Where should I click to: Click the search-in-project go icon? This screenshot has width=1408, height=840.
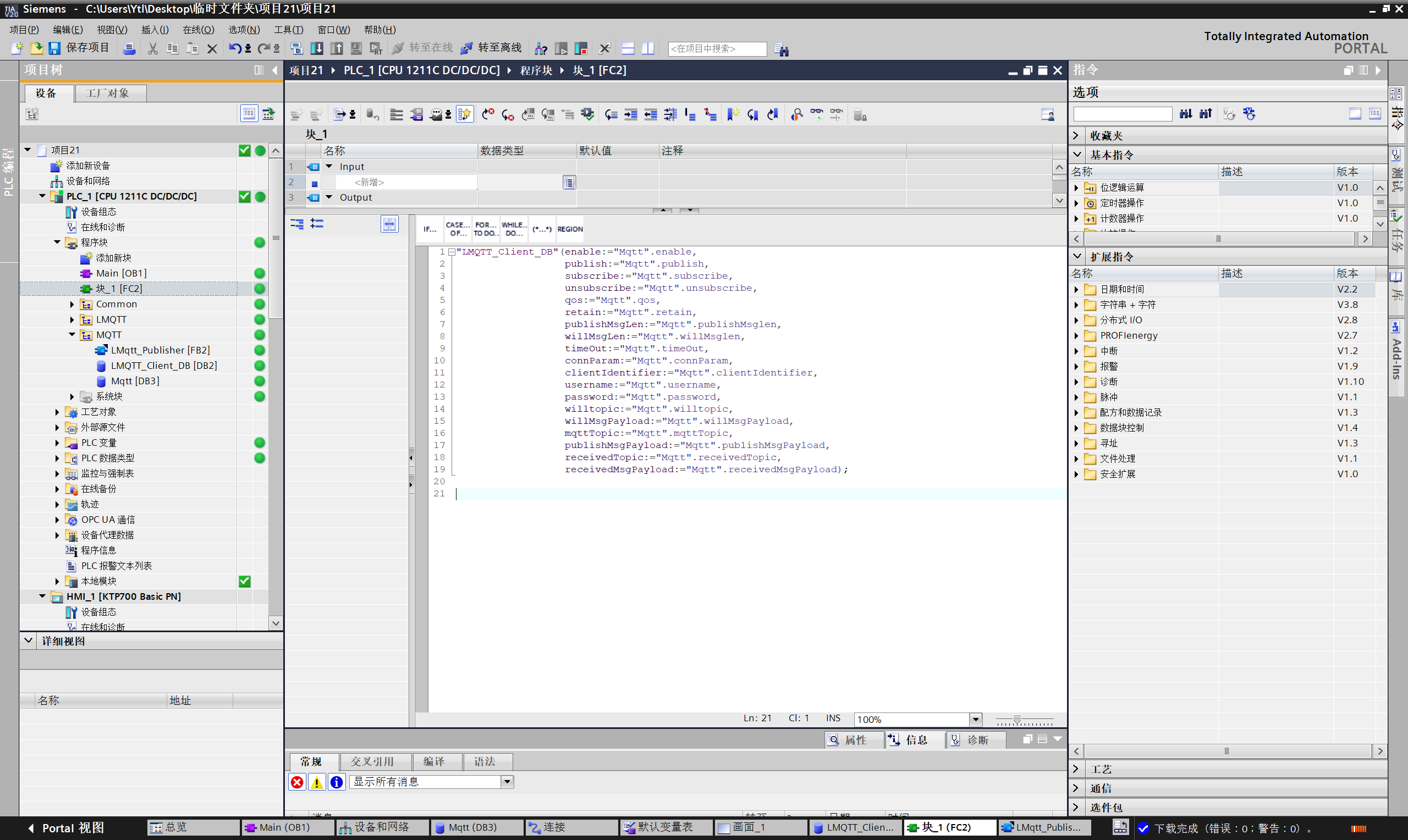click(x=782, y=49)
